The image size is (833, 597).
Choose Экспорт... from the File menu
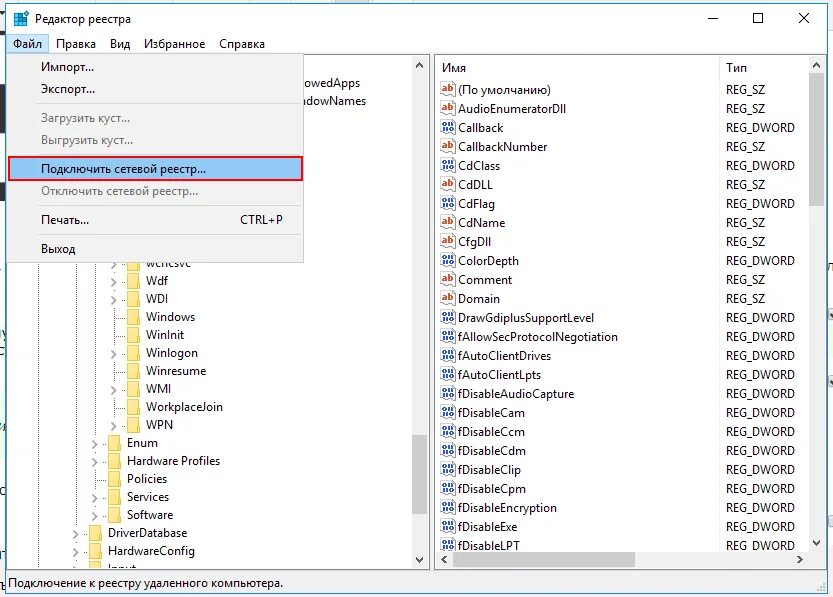155,89
